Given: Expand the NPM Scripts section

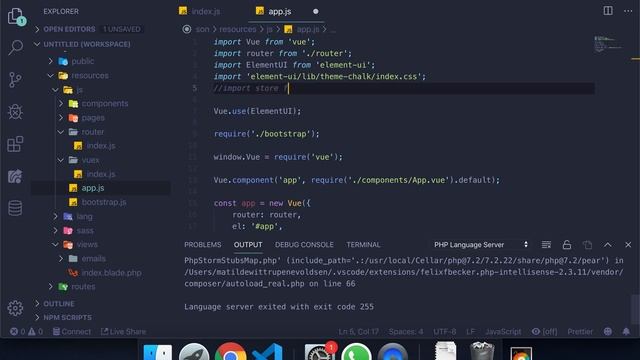Looking at the screenshot, I should click(x=67, y=317).
